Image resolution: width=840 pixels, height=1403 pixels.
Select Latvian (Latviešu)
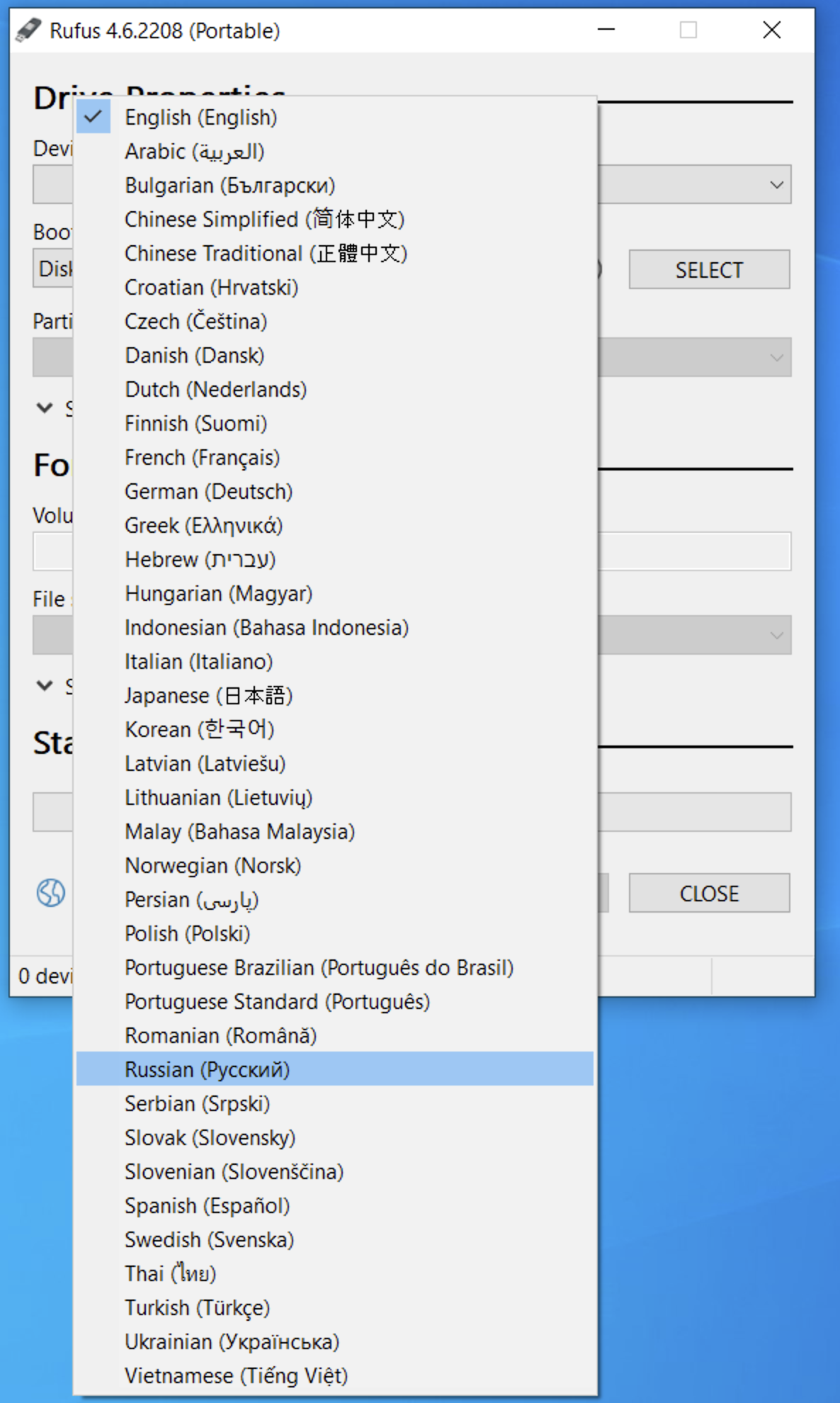[x=335, y=764]
